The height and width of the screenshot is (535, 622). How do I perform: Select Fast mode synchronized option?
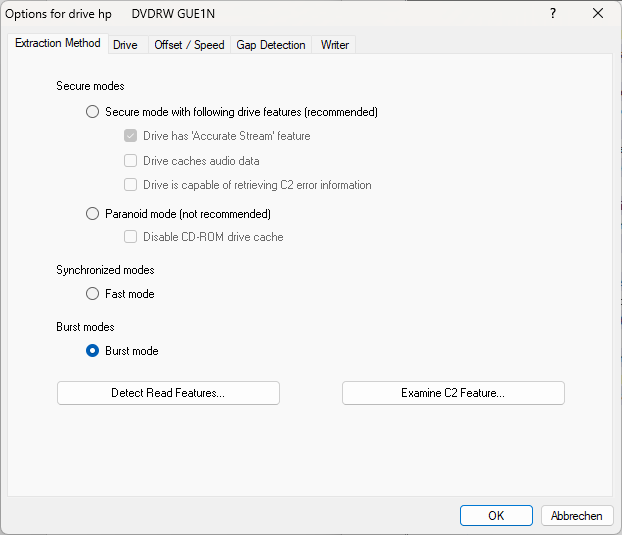click(x=93, y=294)
